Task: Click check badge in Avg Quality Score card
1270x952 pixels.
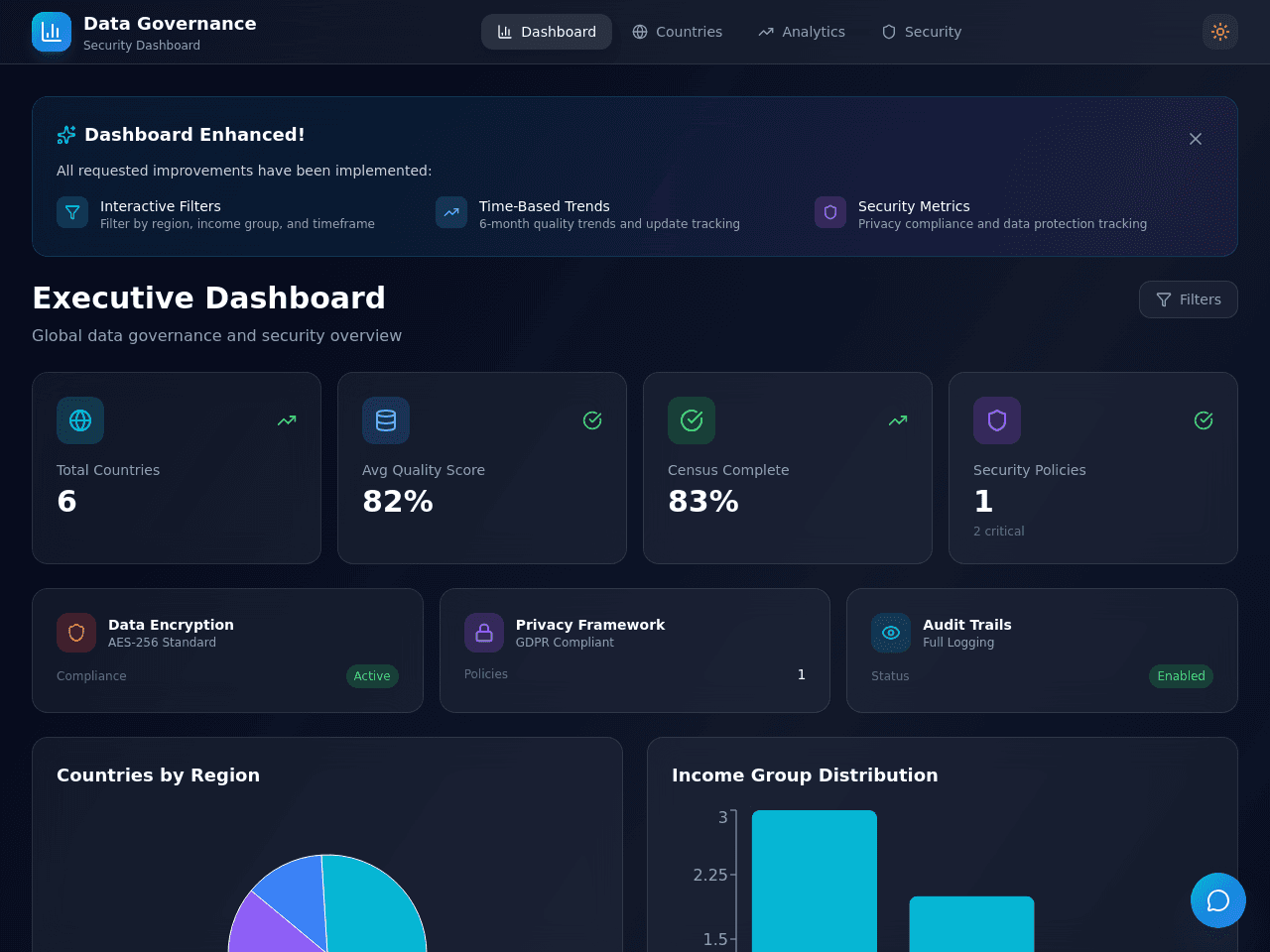Action: (592, 420)
